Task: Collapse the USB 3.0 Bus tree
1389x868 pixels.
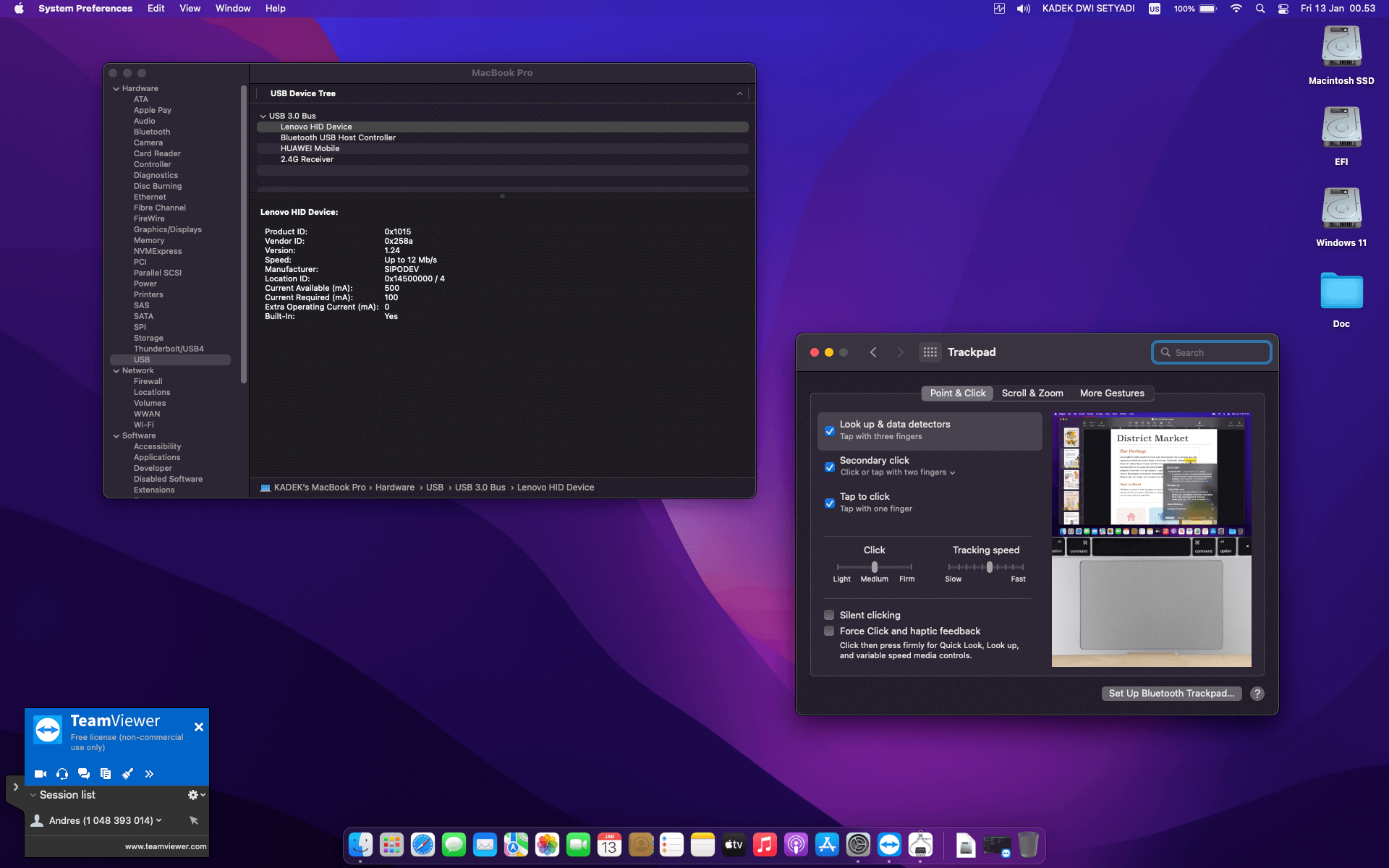Action: coord(263,116)
